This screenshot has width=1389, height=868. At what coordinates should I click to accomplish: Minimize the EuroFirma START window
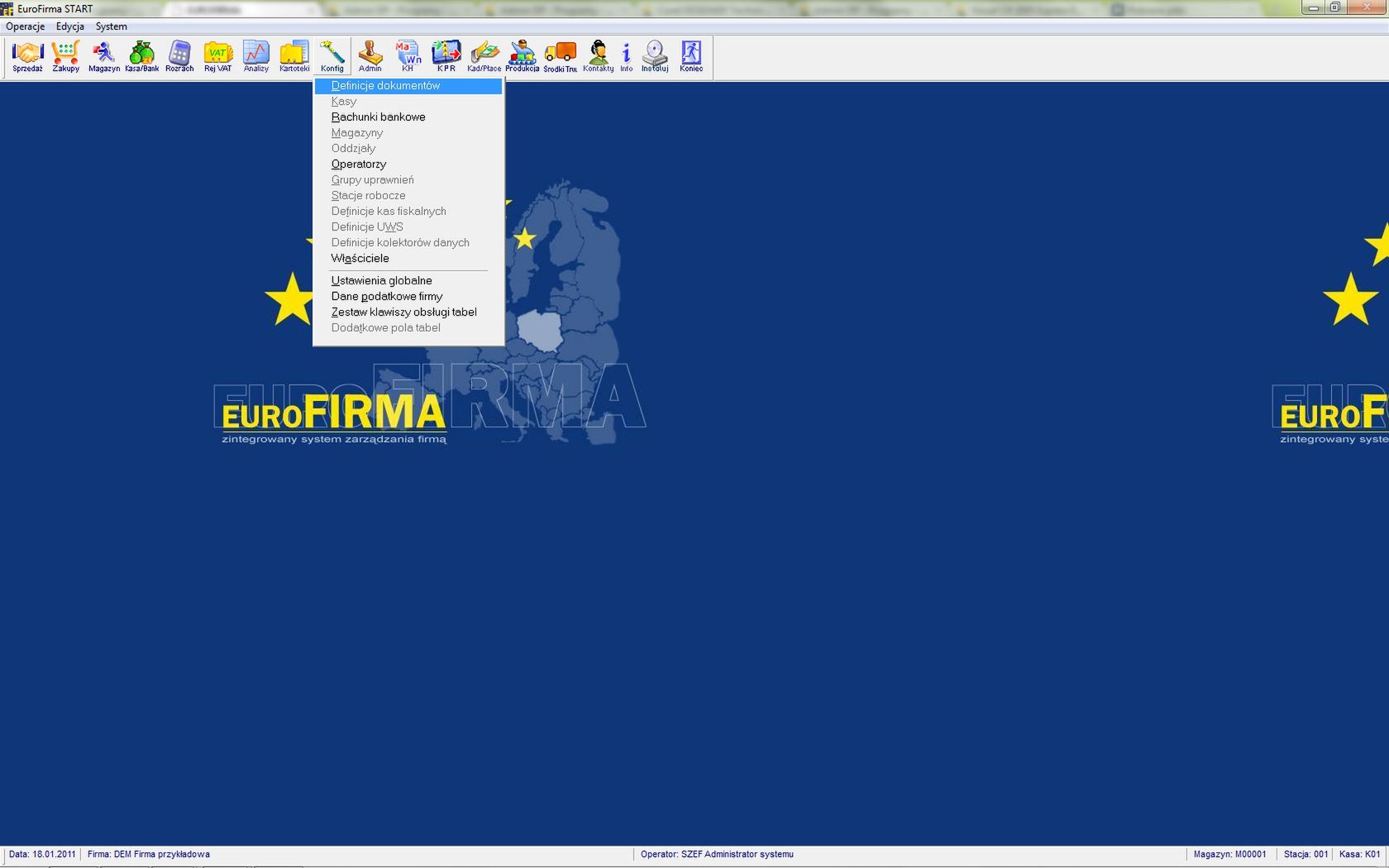pos(1313,7)
